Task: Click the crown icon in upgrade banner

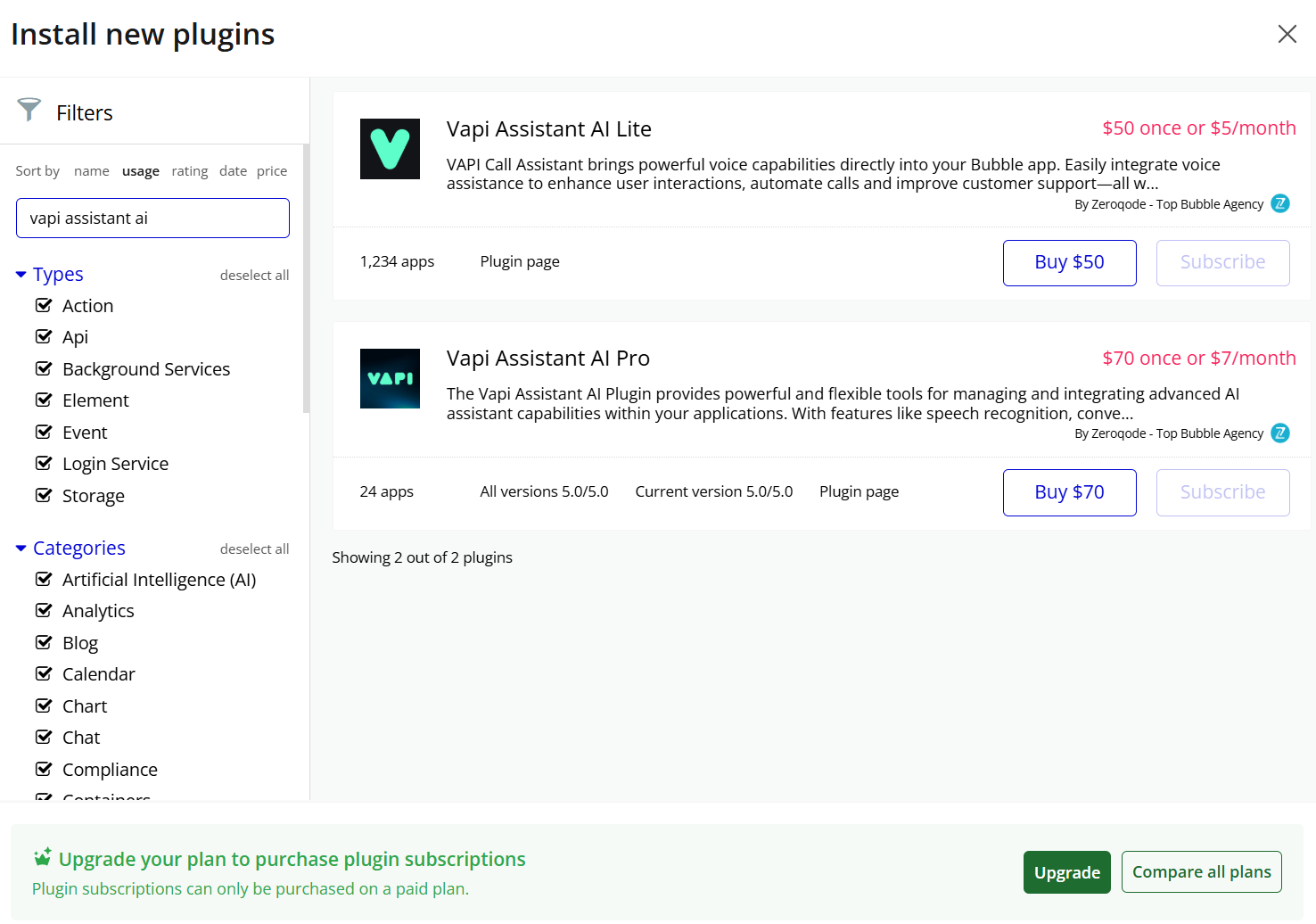Action: (42, 858)
